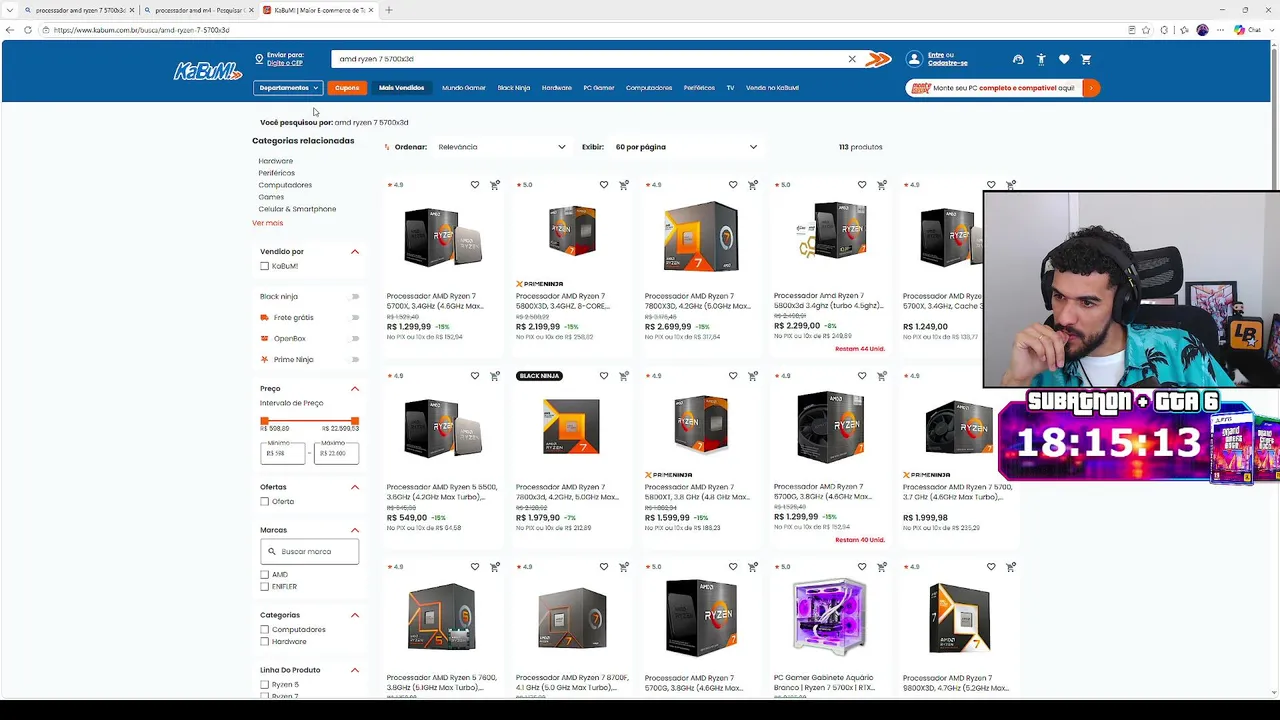The image size is (1280, 720).
Task: Toggle the Black ninja filter switch
Action: (354, 297)
